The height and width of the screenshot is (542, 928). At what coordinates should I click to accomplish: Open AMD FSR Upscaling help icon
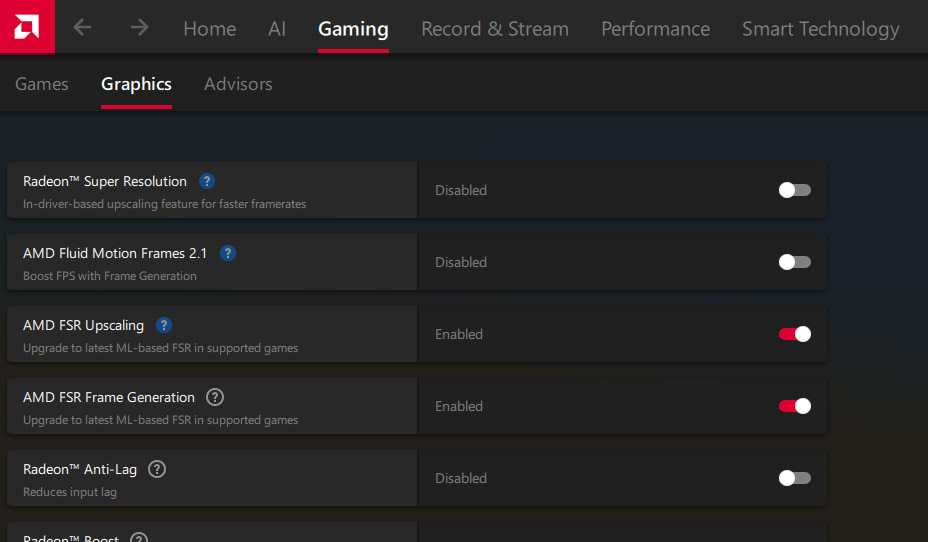(165, 325)
